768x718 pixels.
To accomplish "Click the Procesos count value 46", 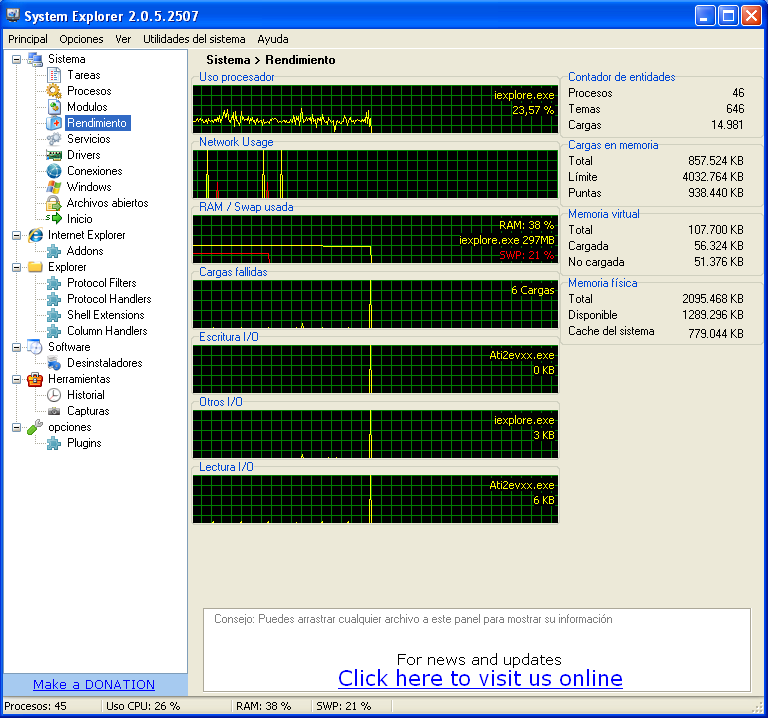I will point(738,93).
